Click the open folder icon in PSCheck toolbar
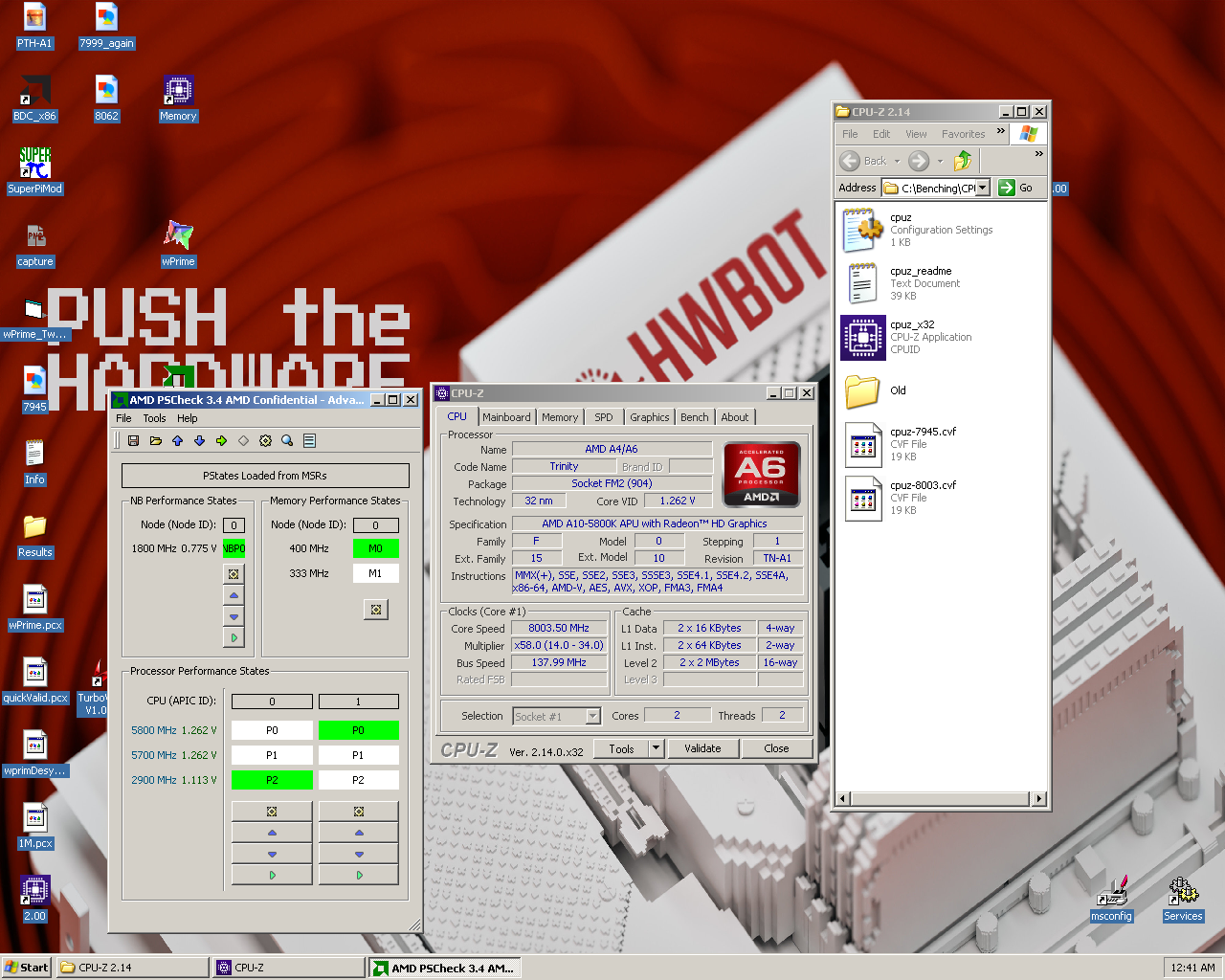 click(x=155, y=441)
